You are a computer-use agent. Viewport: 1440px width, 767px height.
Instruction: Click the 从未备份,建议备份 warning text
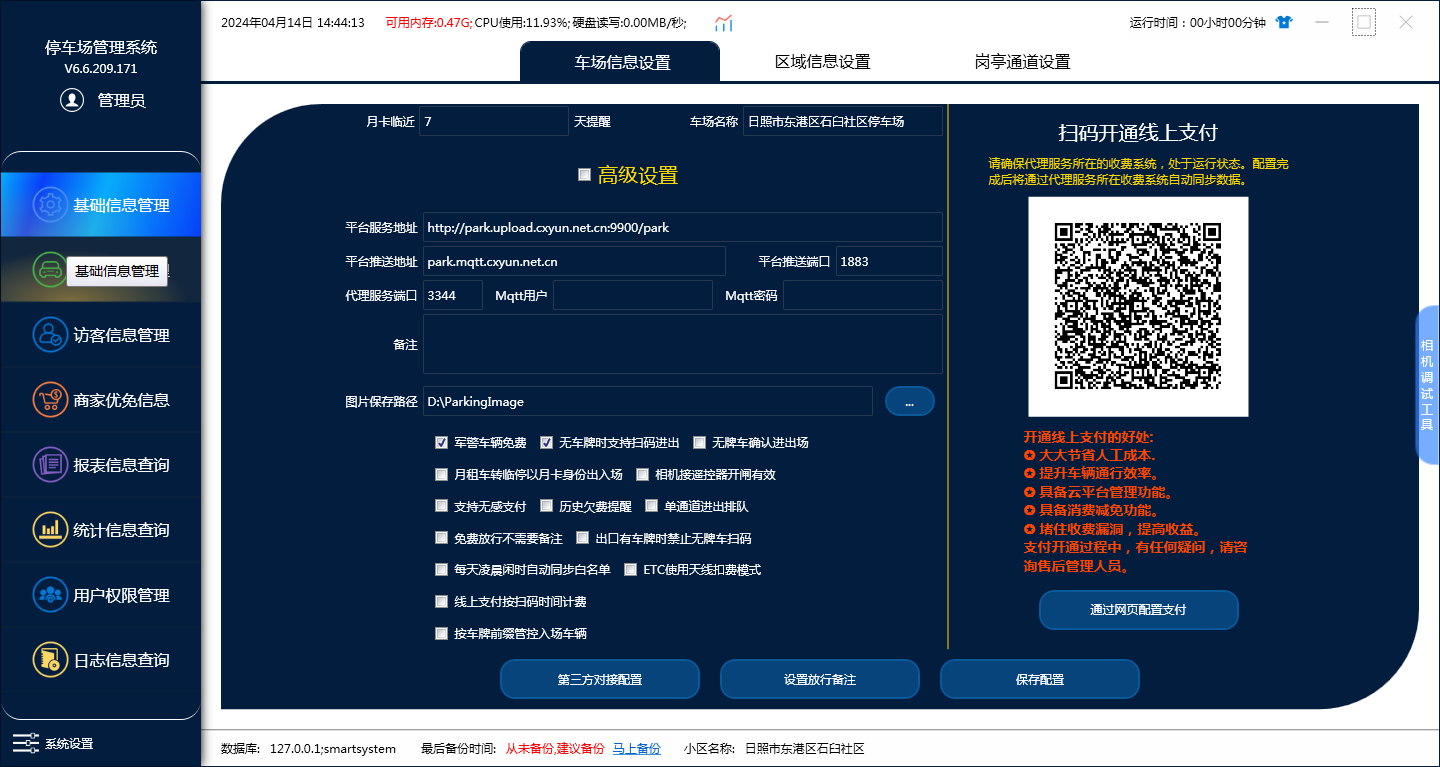555,748
